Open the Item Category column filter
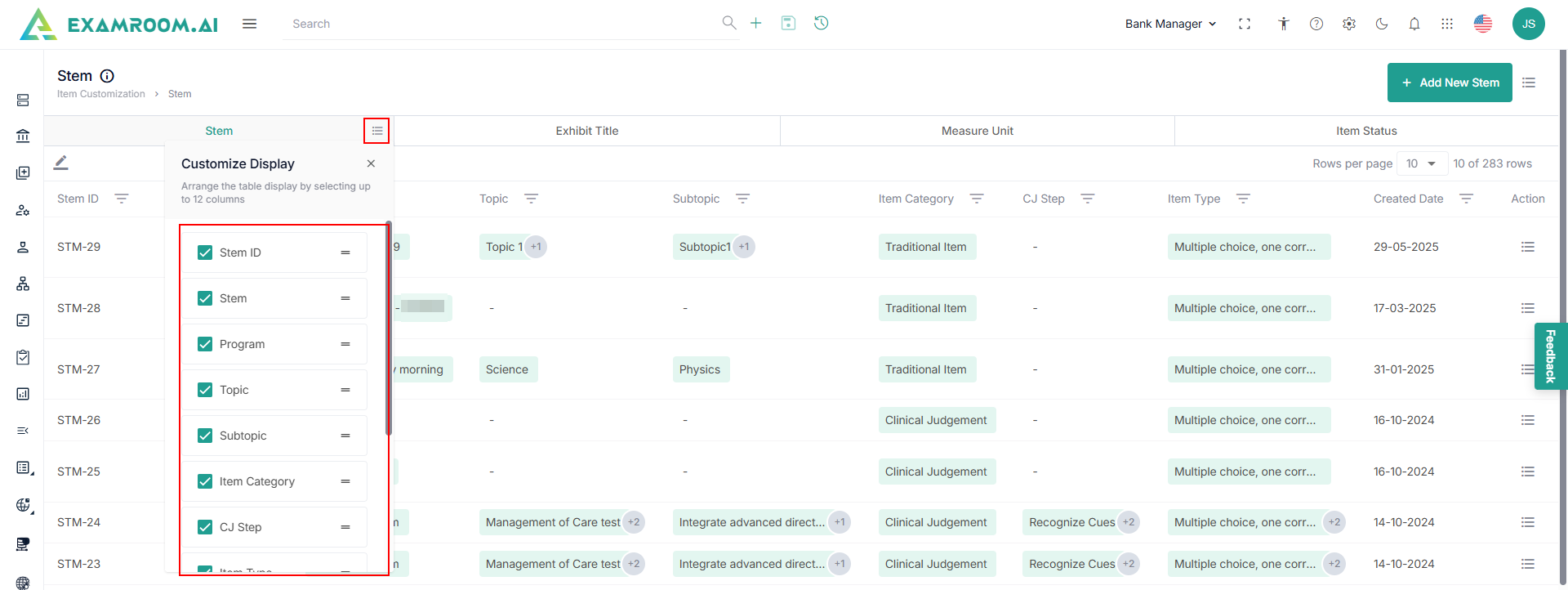 tap(976, 199)
